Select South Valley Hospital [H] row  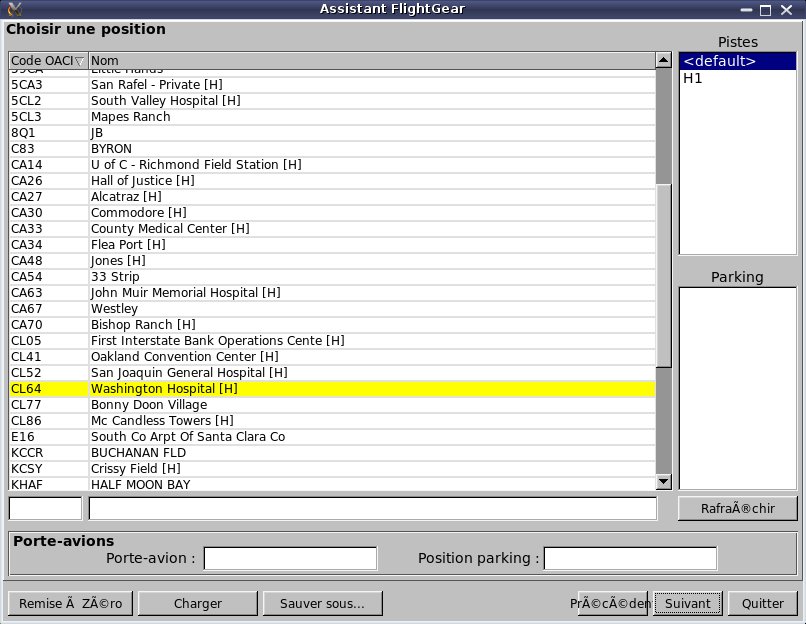click(332, 101)
